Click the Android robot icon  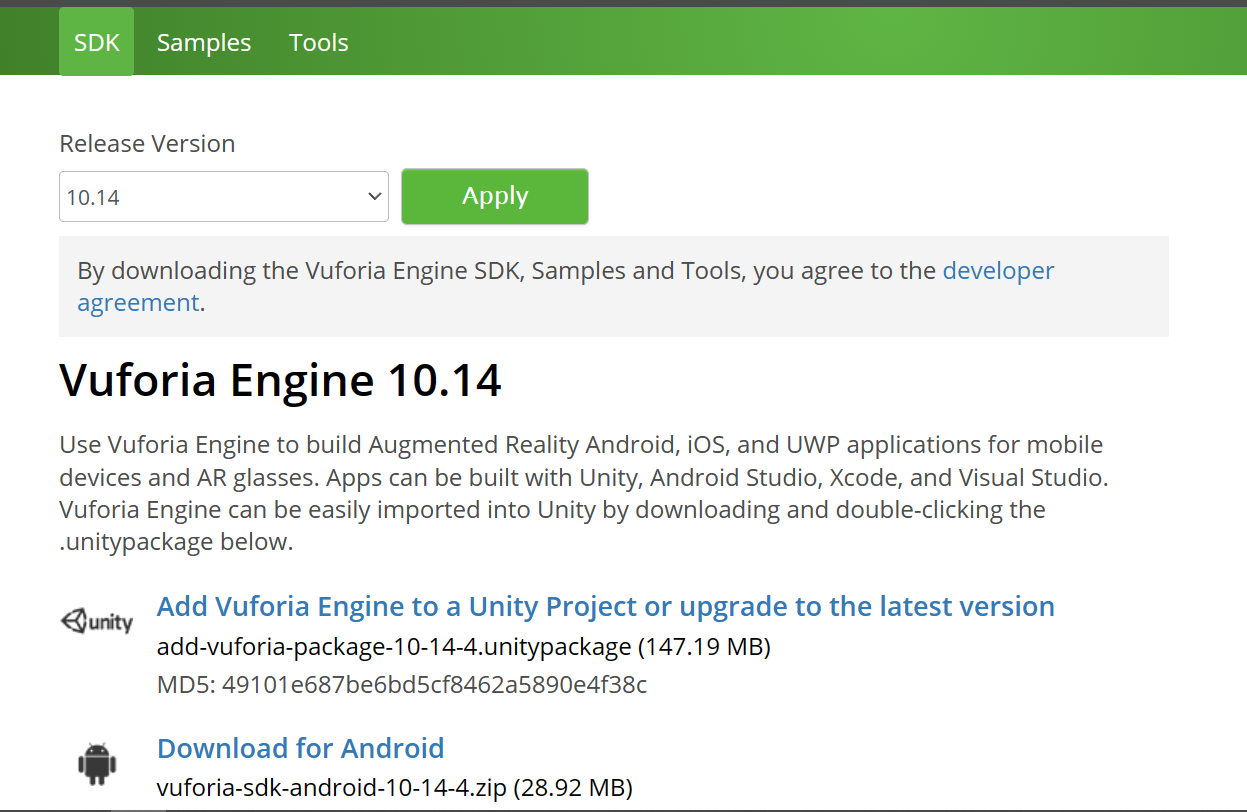tap(97, 764)
